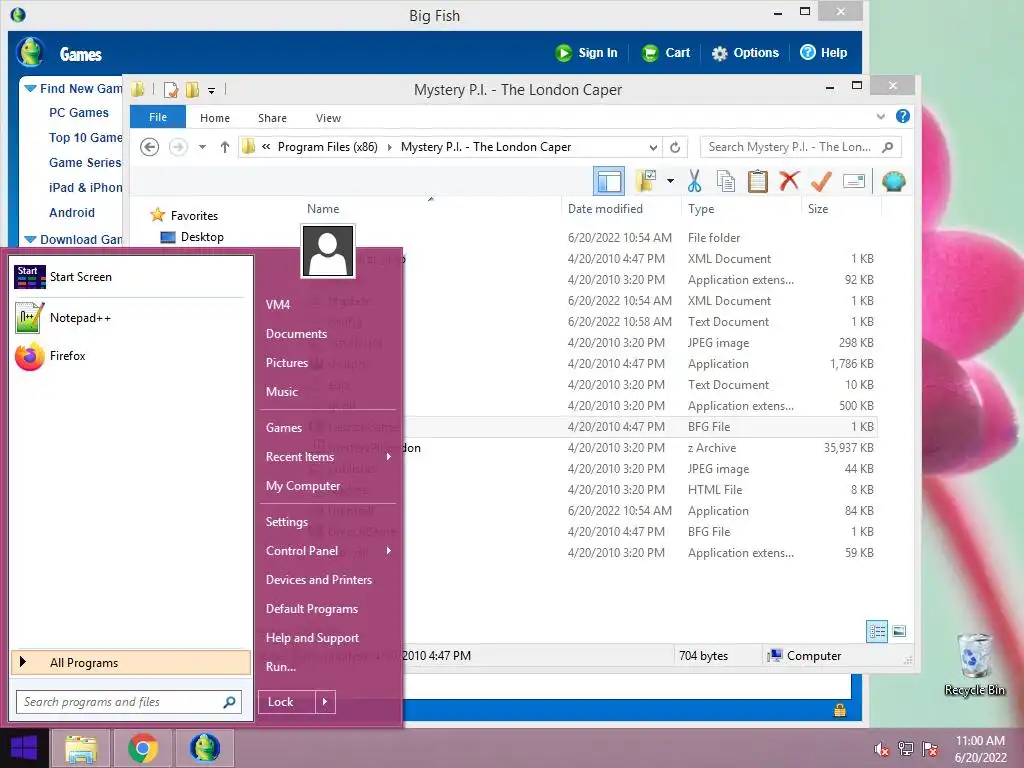Switch to Details view using bottom-right icon
This screenshot has width=1024, height=768.
pos(876,631)
